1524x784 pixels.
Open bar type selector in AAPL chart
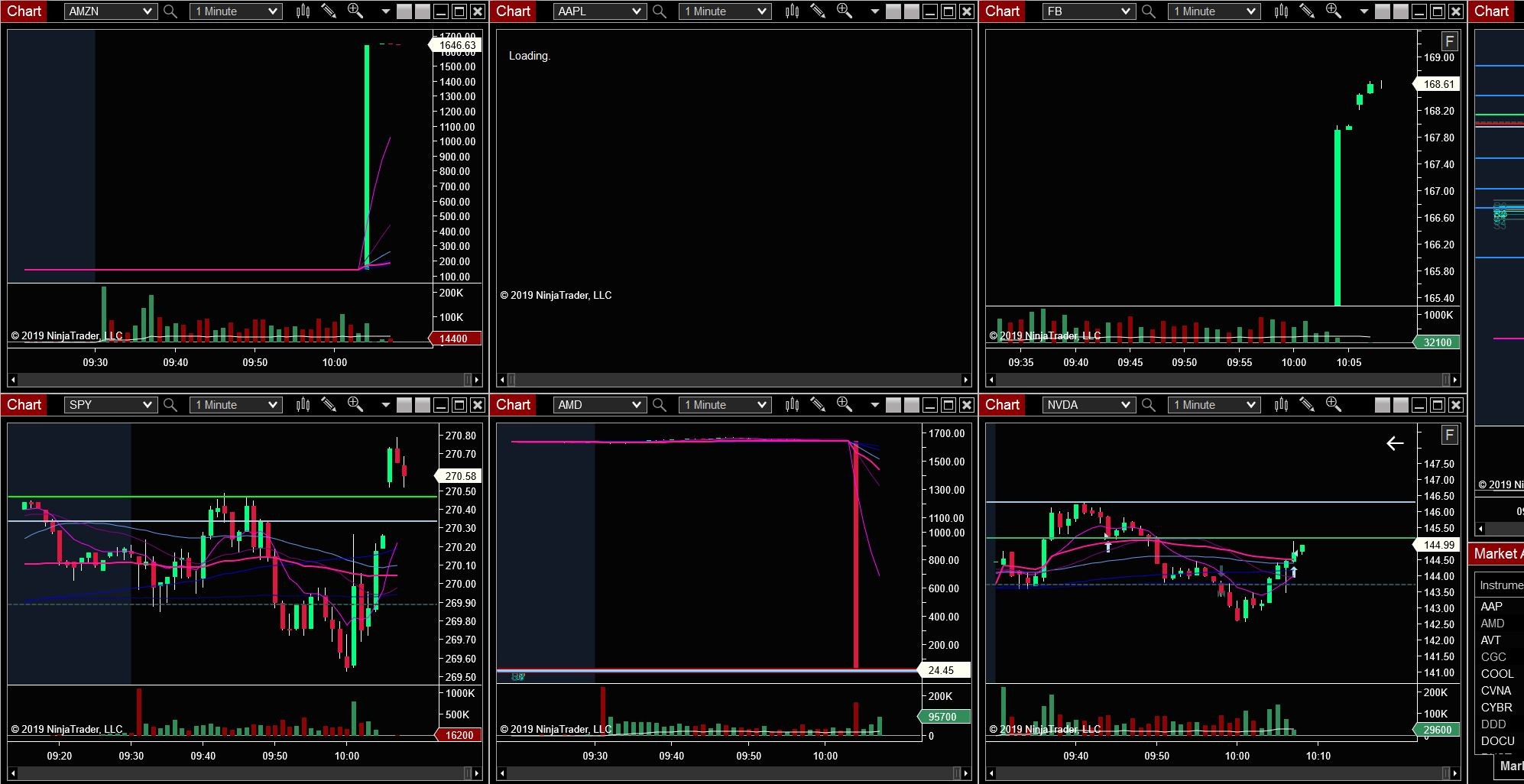click(x=793, y=11)
